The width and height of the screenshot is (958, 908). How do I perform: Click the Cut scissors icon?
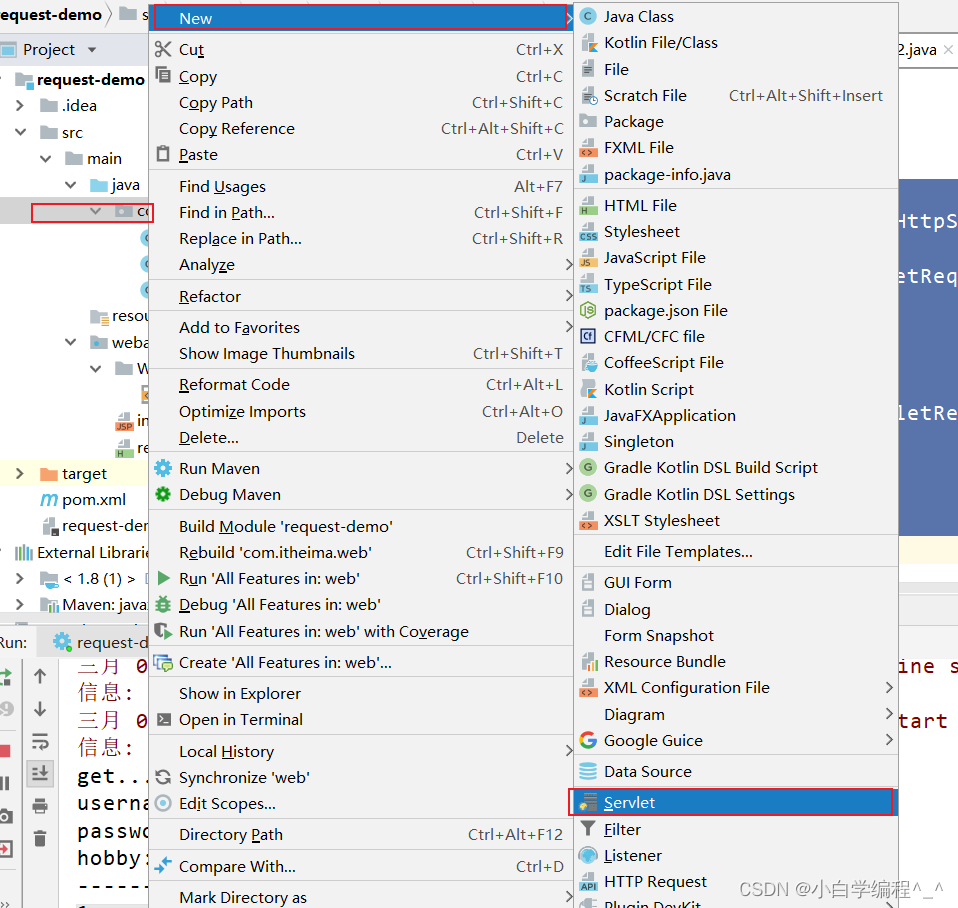[163, 49]
